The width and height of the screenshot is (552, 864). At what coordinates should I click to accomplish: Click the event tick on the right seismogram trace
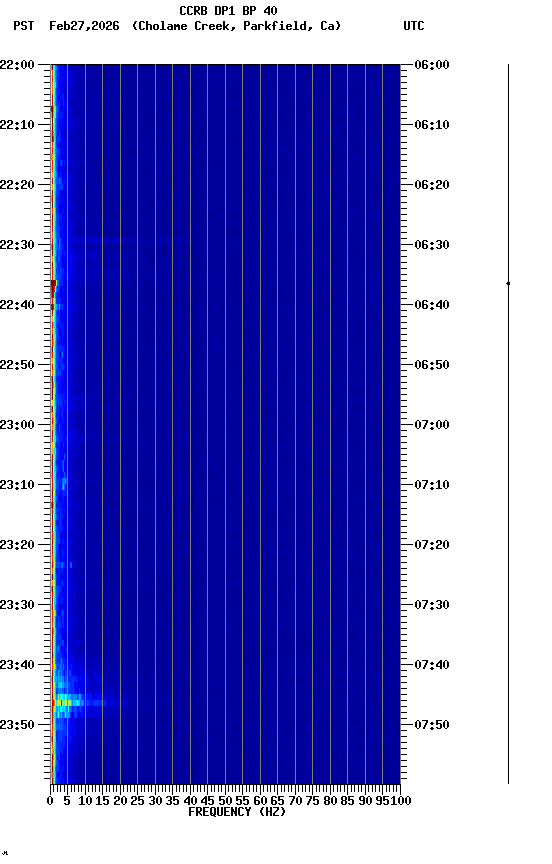508,283
